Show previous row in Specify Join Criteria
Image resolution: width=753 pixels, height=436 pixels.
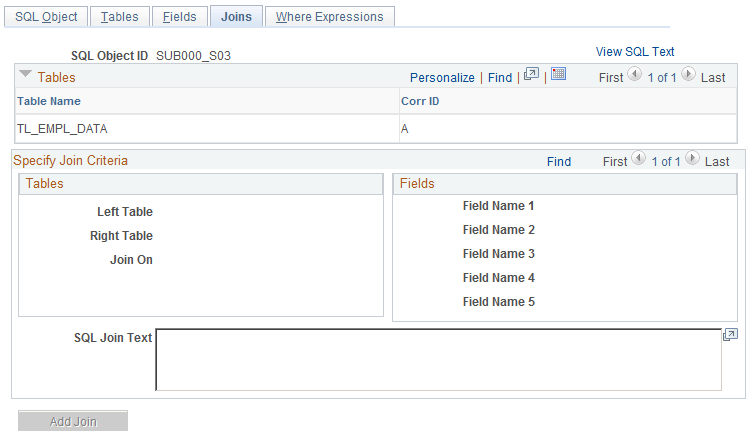[638, 158]
